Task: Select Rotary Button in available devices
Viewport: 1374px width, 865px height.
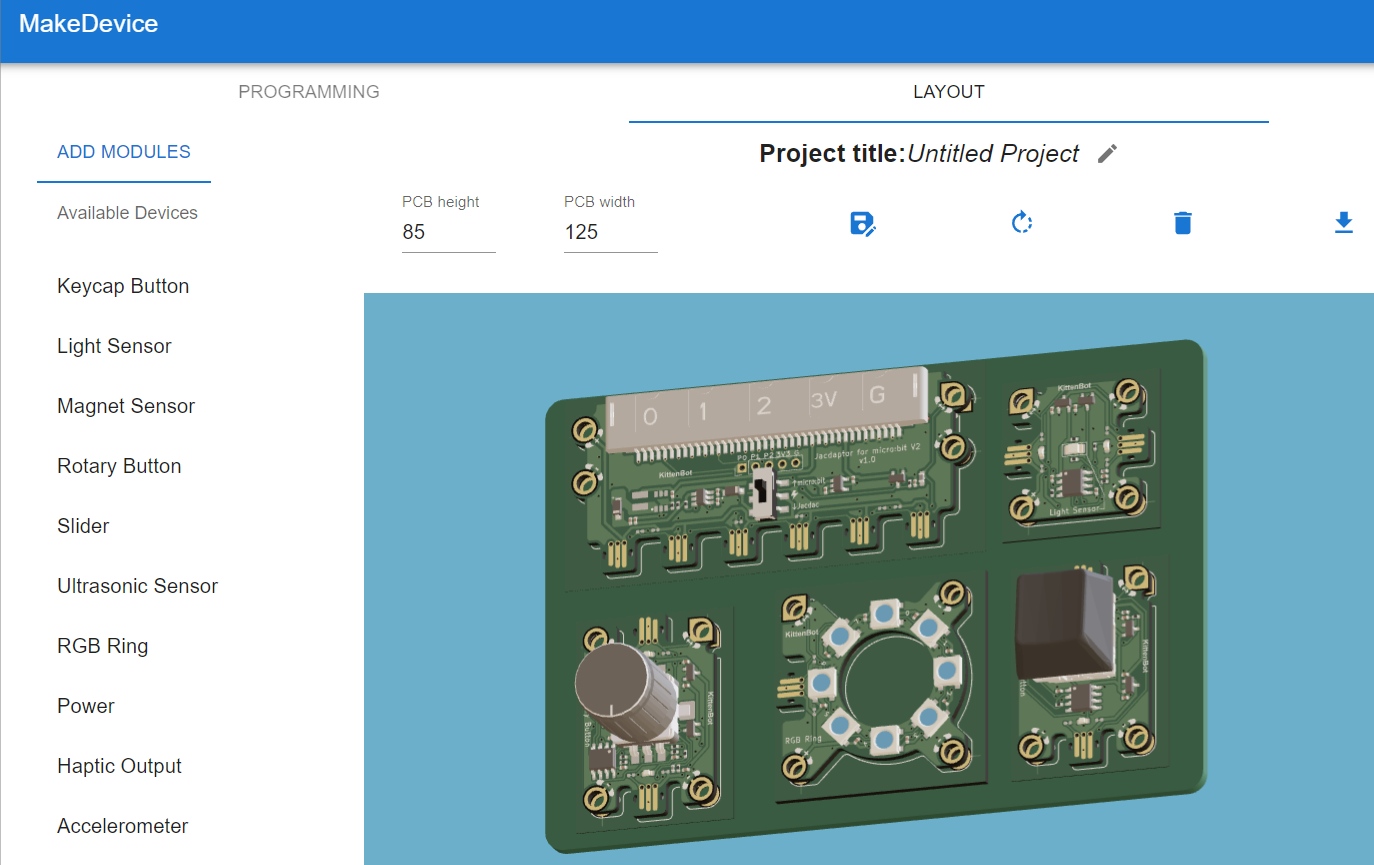Action: pyautogui.click(x=119, y=466)
